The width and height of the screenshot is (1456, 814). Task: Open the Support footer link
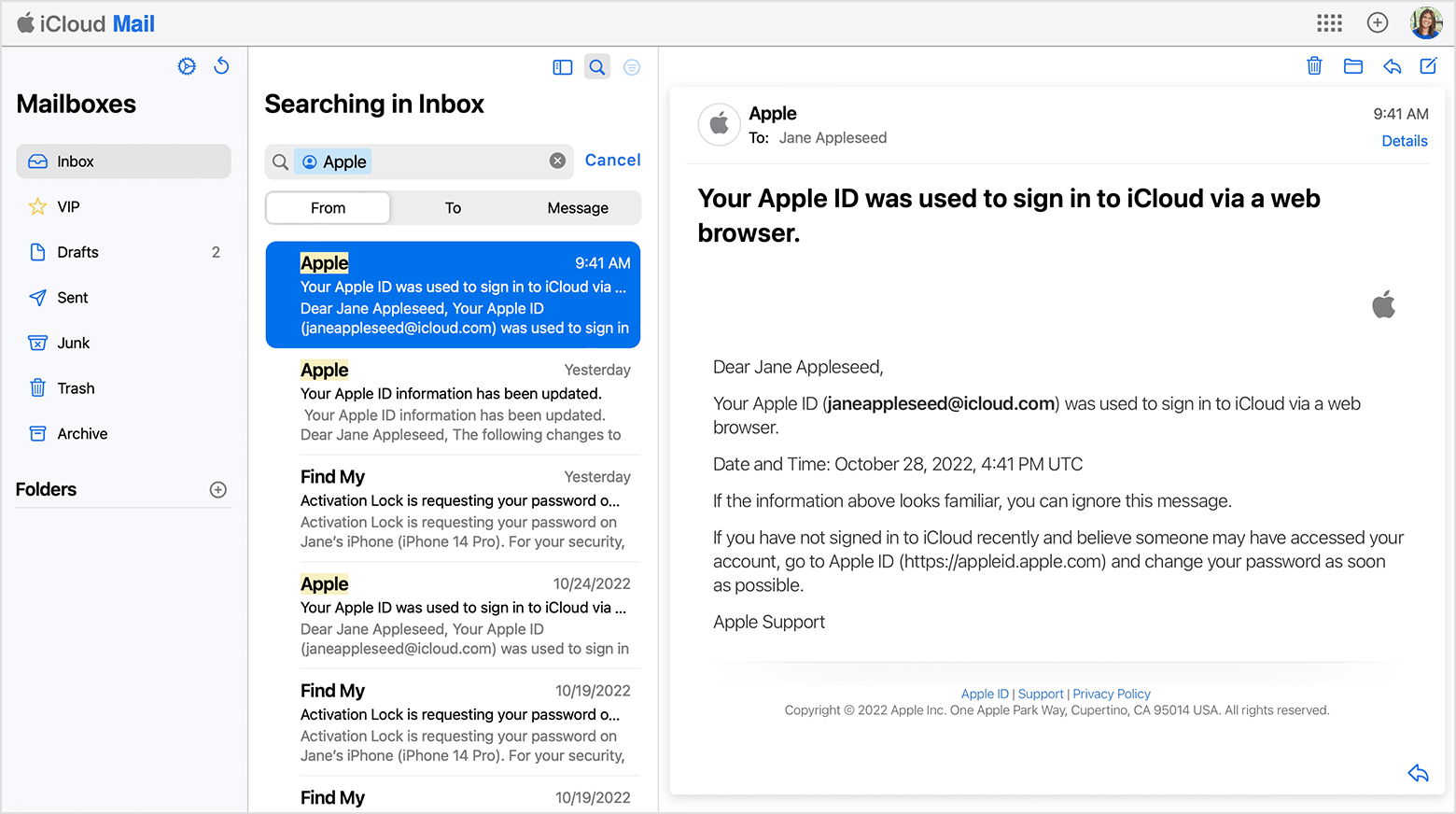pos(1041,694)
